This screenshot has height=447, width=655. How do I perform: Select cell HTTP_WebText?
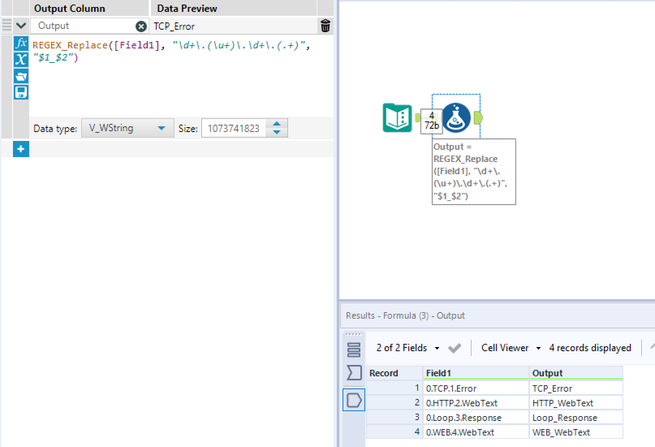576,403
